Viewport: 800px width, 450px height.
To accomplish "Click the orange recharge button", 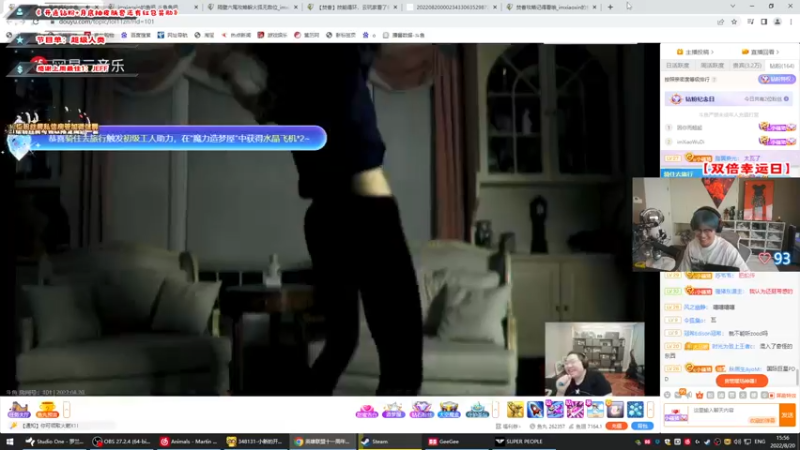I will 617,426.
